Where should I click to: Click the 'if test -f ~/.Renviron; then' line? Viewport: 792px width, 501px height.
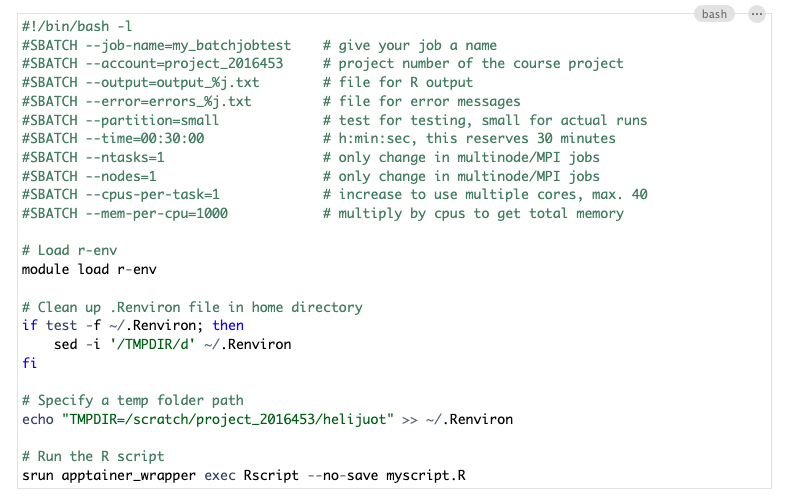coord(132,325)
